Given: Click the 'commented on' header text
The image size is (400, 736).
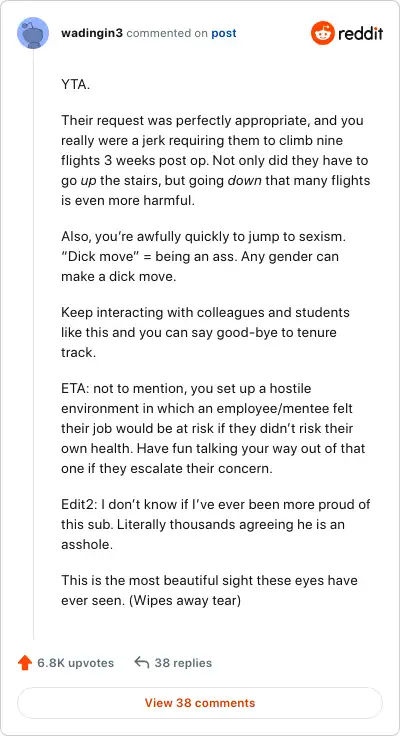Looking at the screenshot, I should tap(168, 34).
